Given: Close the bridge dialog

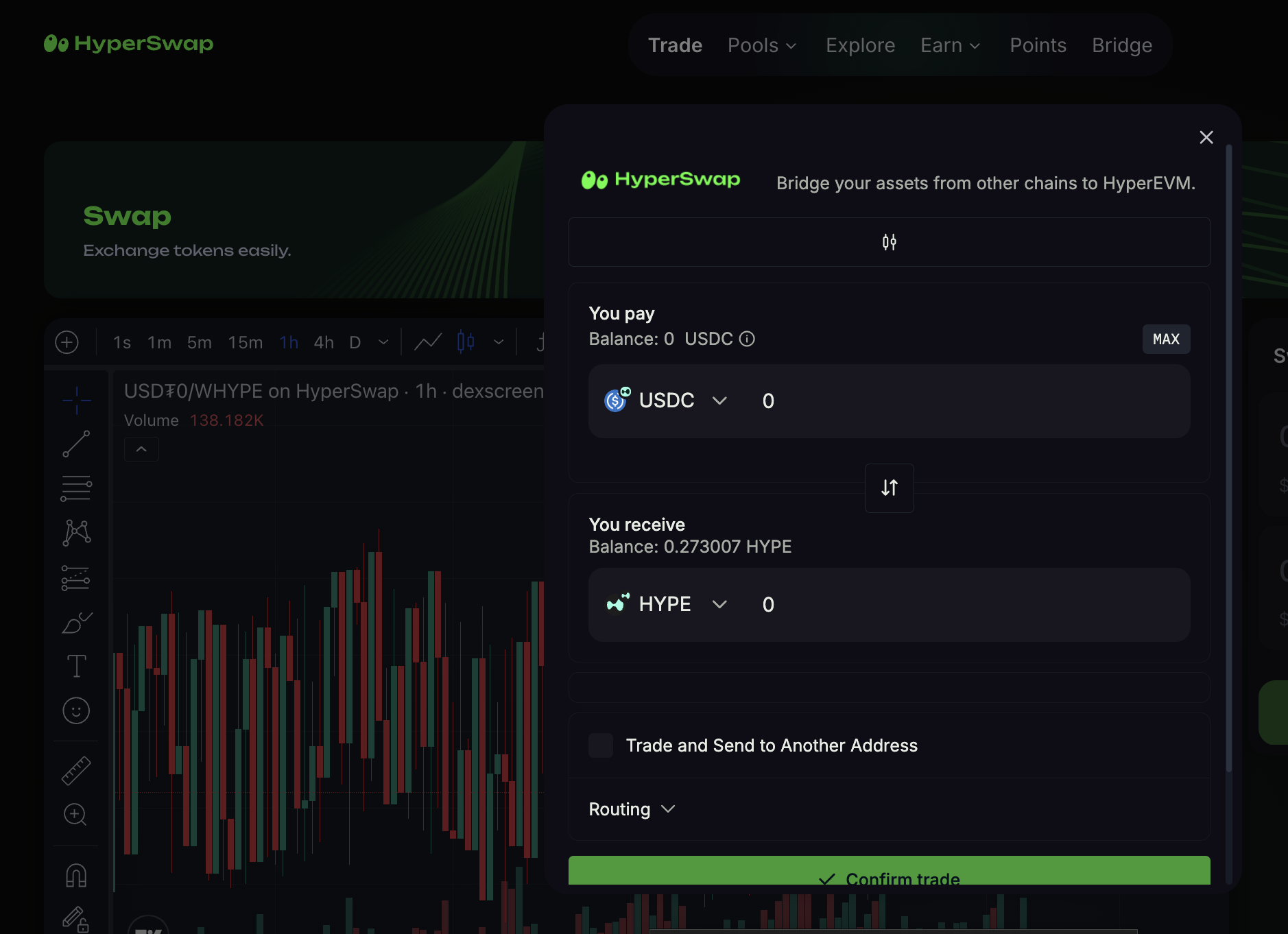Looking at the screenshot, I should [x=1206, y=137].
